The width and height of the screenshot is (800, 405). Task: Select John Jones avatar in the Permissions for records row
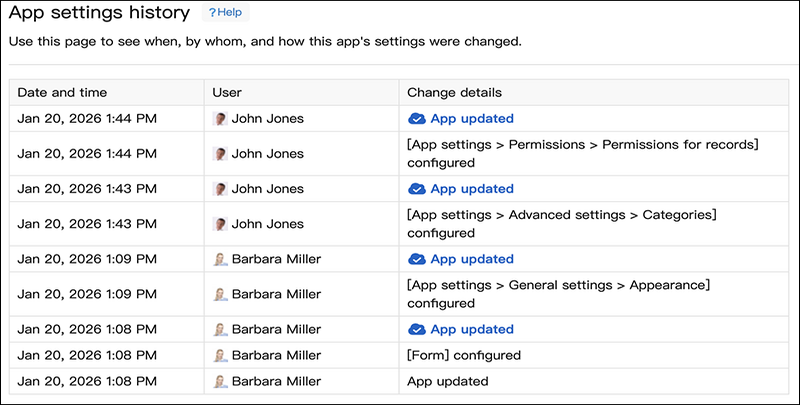(220, 154)
